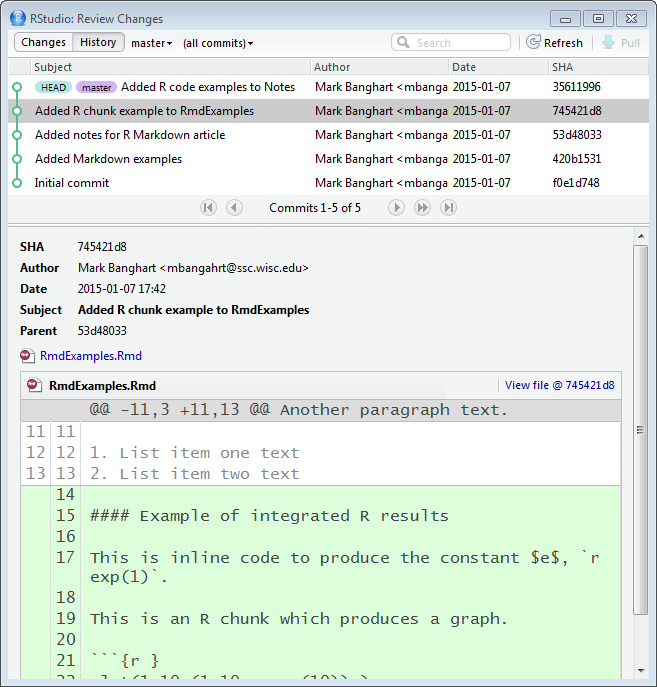Click the commit search field
The width and height of the screenshot is (657, 687).
tap(460, 43)
